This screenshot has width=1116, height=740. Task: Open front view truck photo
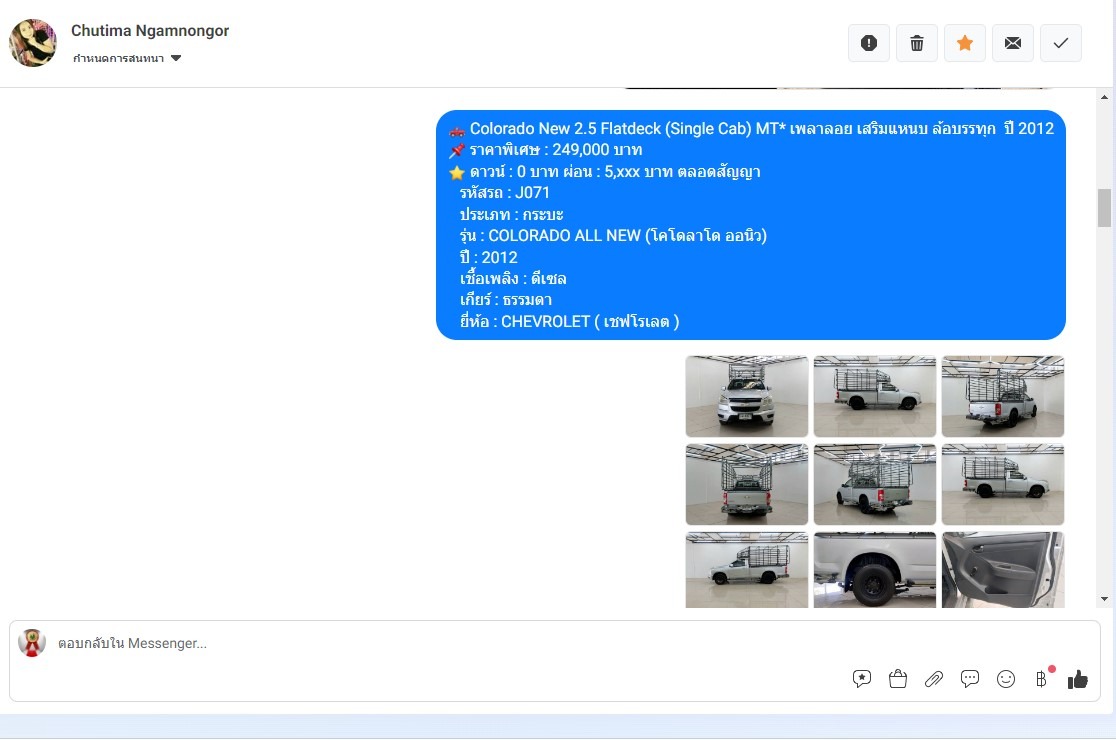747,396
